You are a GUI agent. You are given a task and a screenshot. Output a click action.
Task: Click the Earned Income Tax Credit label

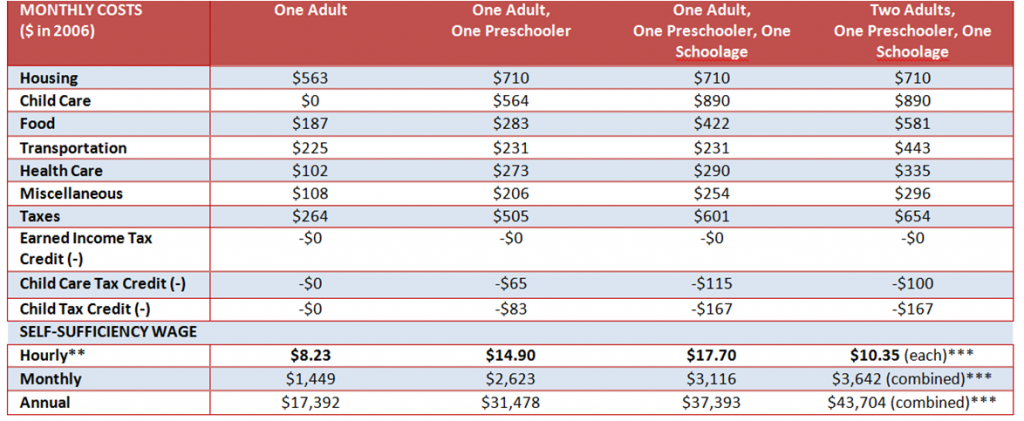coord(86,247)
